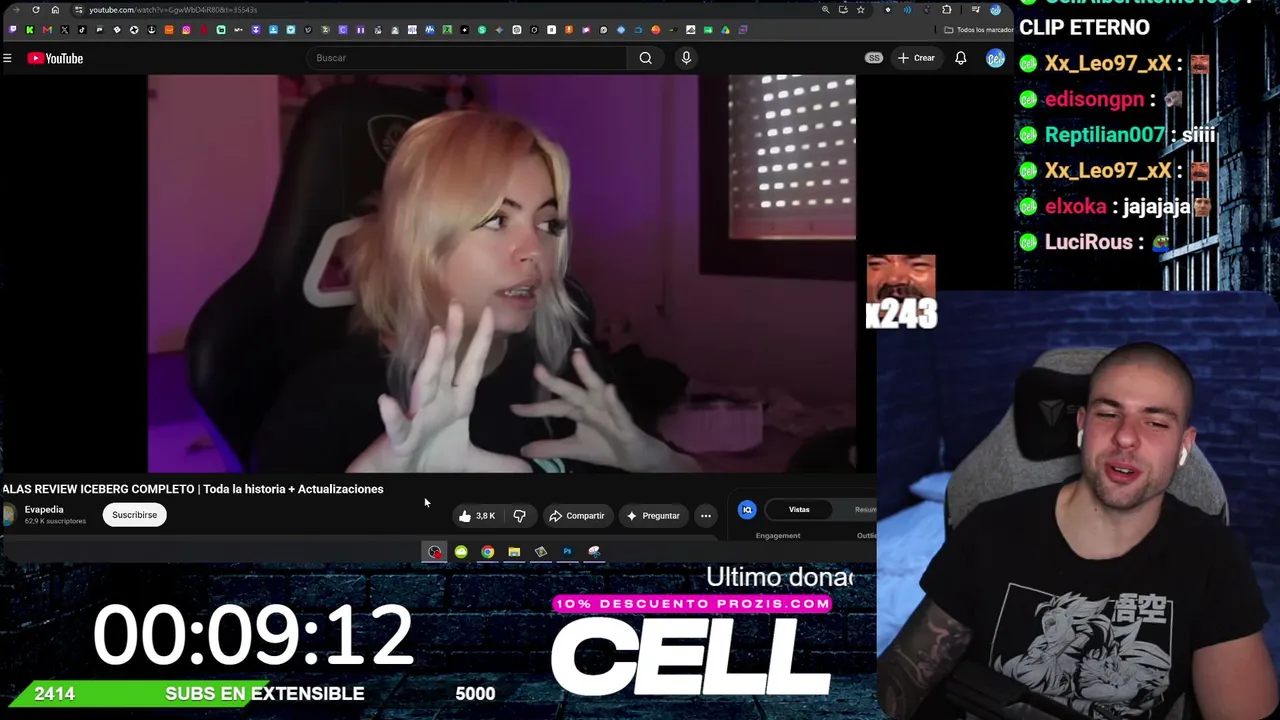Open Photoshop from the taskbar
The width and height of the screenshot is (1280, 720).
point(567,552)
